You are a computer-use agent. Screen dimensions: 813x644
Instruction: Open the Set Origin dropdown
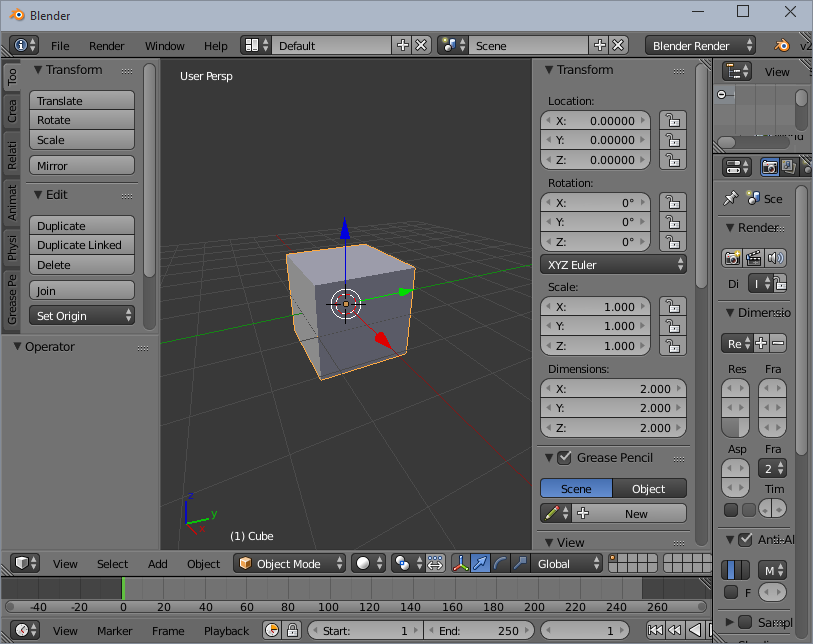tap(82, 315)
